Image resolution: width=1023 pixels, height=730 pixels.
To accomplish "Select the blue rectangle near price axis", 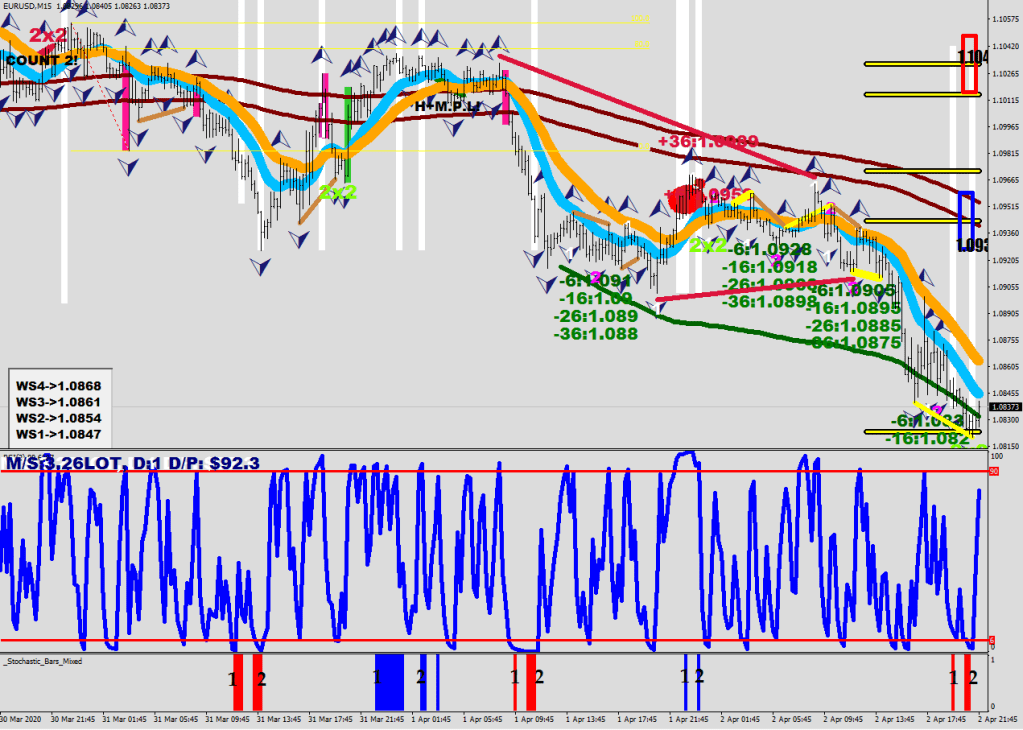I will pyautogui.click(x=965, y=222).
